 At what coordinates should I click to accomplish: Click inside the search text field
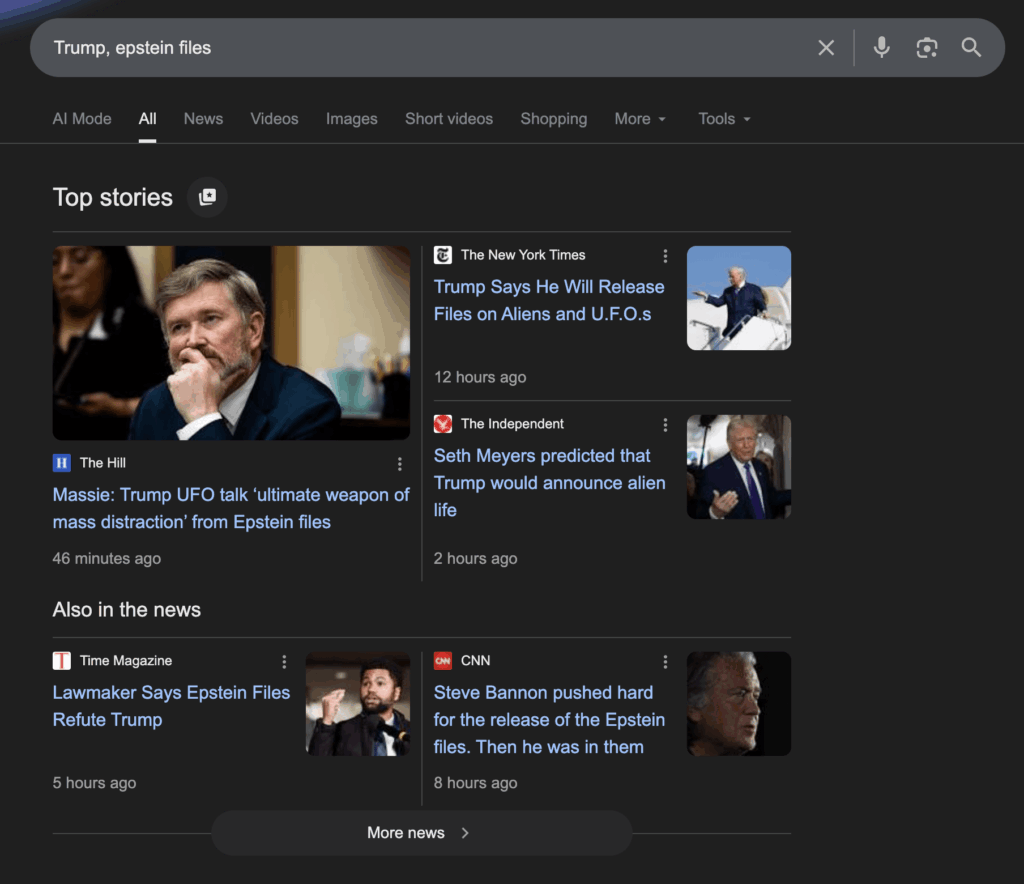point(400,48)
